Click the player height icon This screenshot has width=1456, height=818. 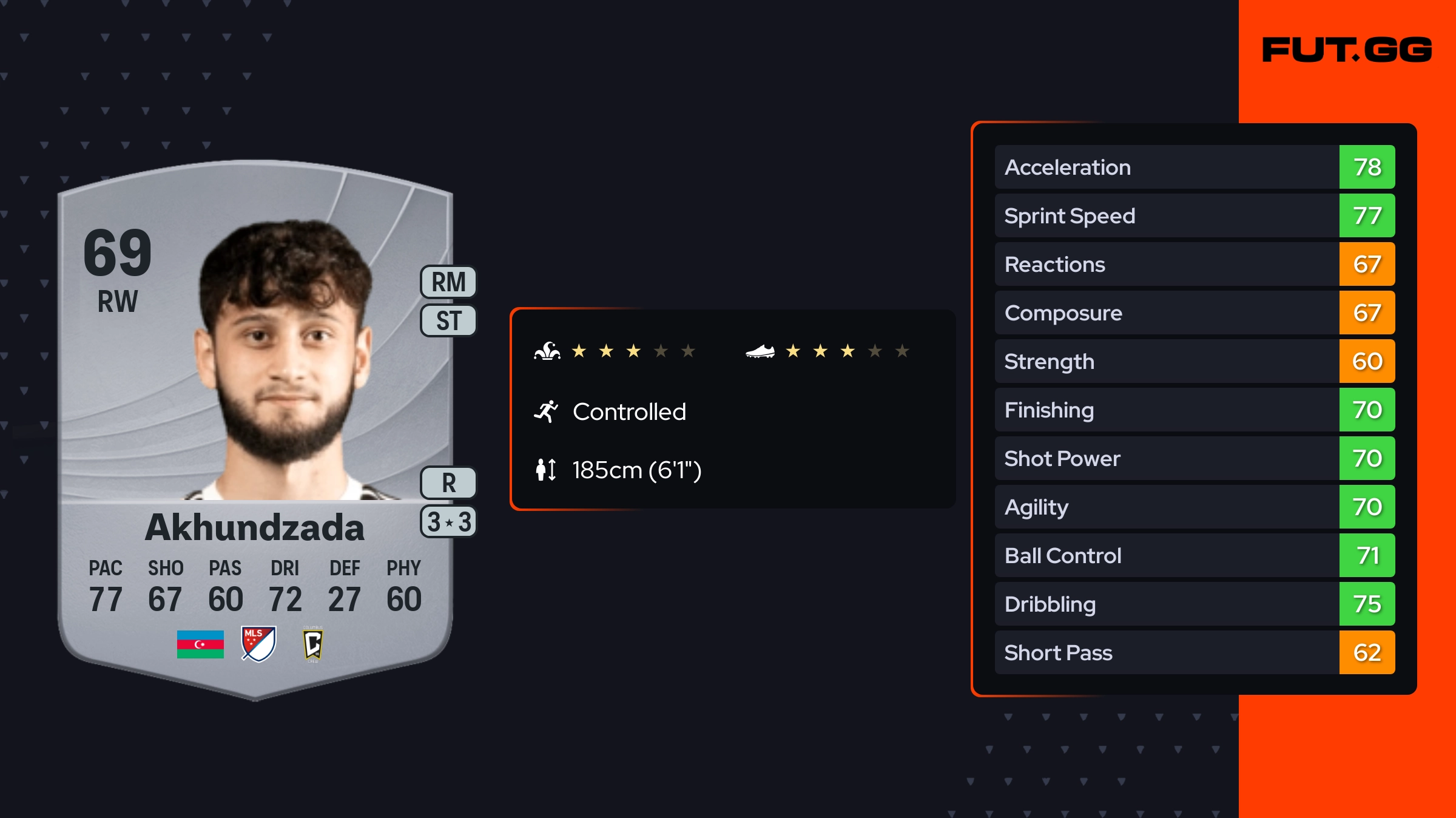[546, 470]
